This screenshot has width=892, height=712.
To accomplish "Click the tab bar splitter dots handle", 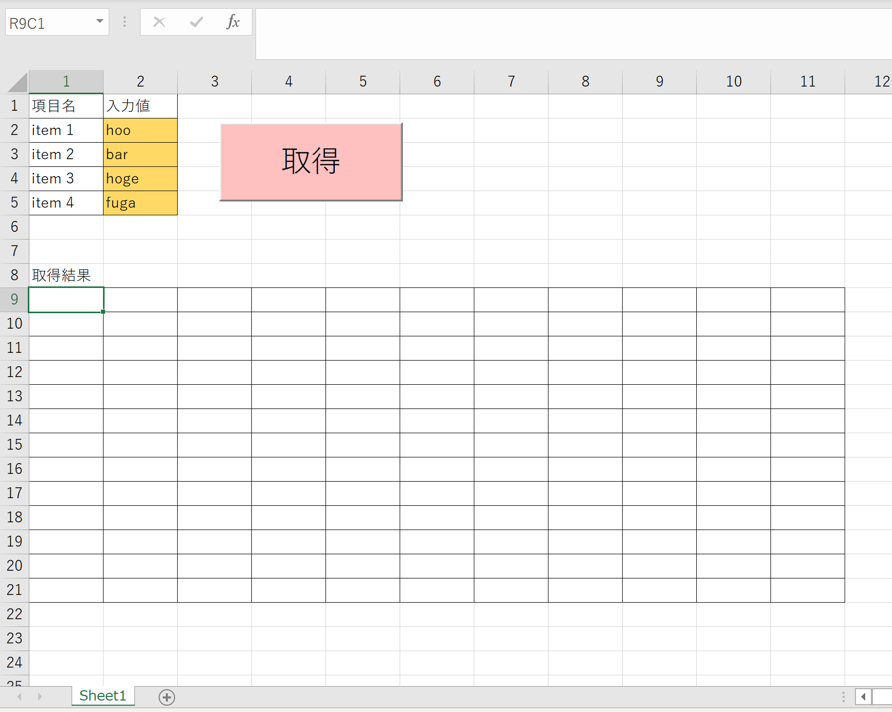I will click(843, 697).
